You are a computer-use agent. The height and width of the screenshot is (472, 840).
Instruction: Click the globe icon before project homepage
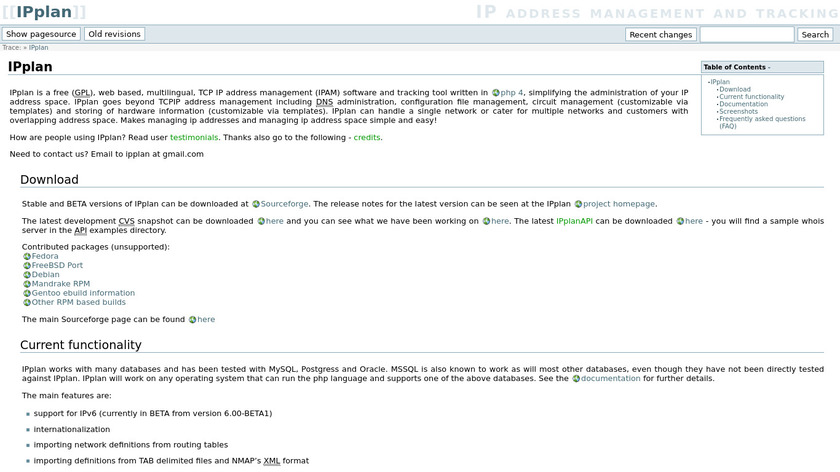point(578,204)
